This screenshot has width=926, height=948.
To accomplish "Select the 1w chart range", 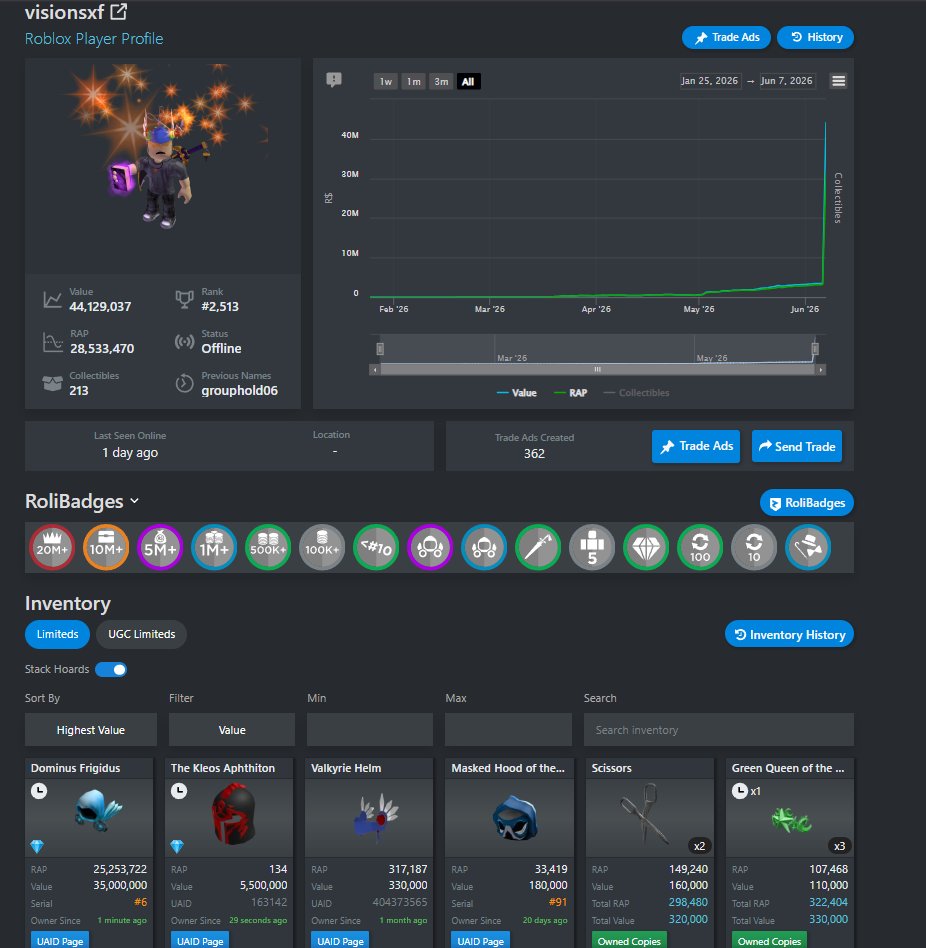I will [x=386, y=82].
